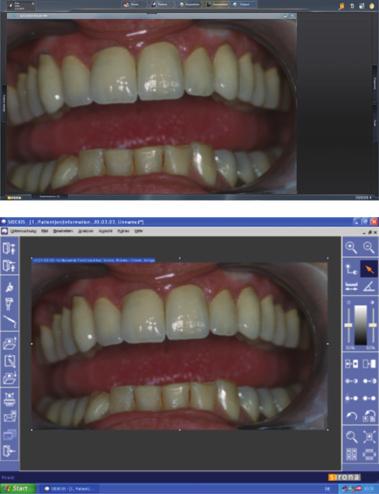The height and width of the screenshot is (494, 379).
Task: Click bottom-right corner selection handle of lower photo
Action: tap(327, 430)
